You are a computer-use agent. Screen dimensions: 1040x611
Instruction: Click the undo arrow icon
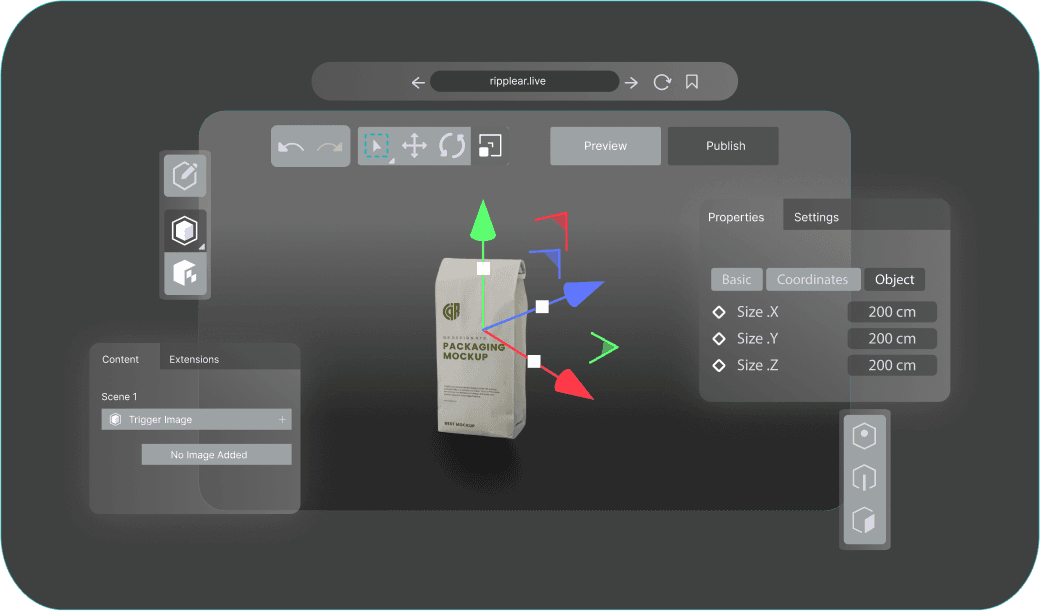click(291, 147)
